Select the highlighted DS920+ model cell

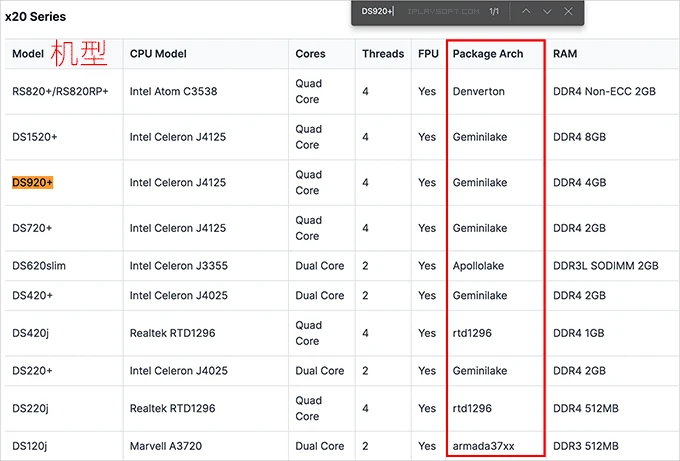tap(33, 183)
